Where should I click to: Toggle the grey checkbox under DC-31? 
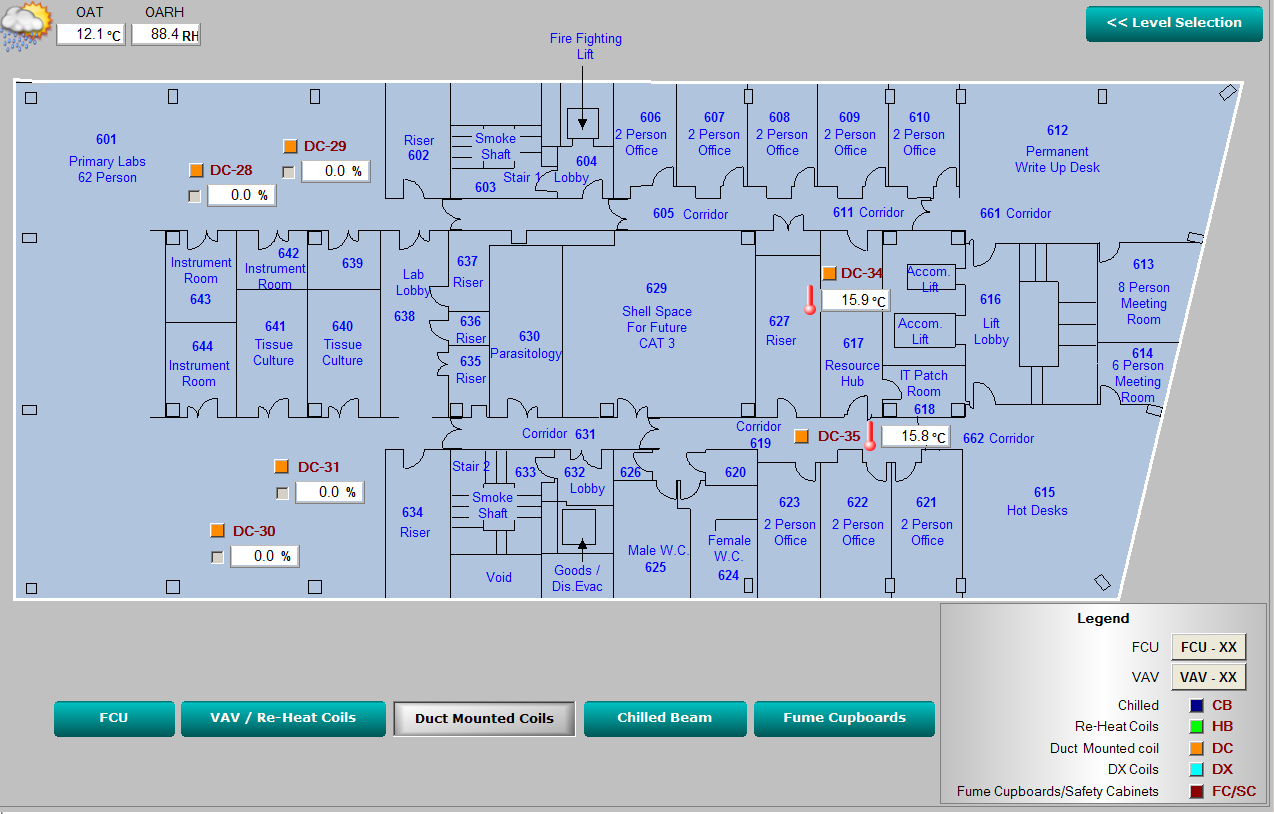point(282,493)
